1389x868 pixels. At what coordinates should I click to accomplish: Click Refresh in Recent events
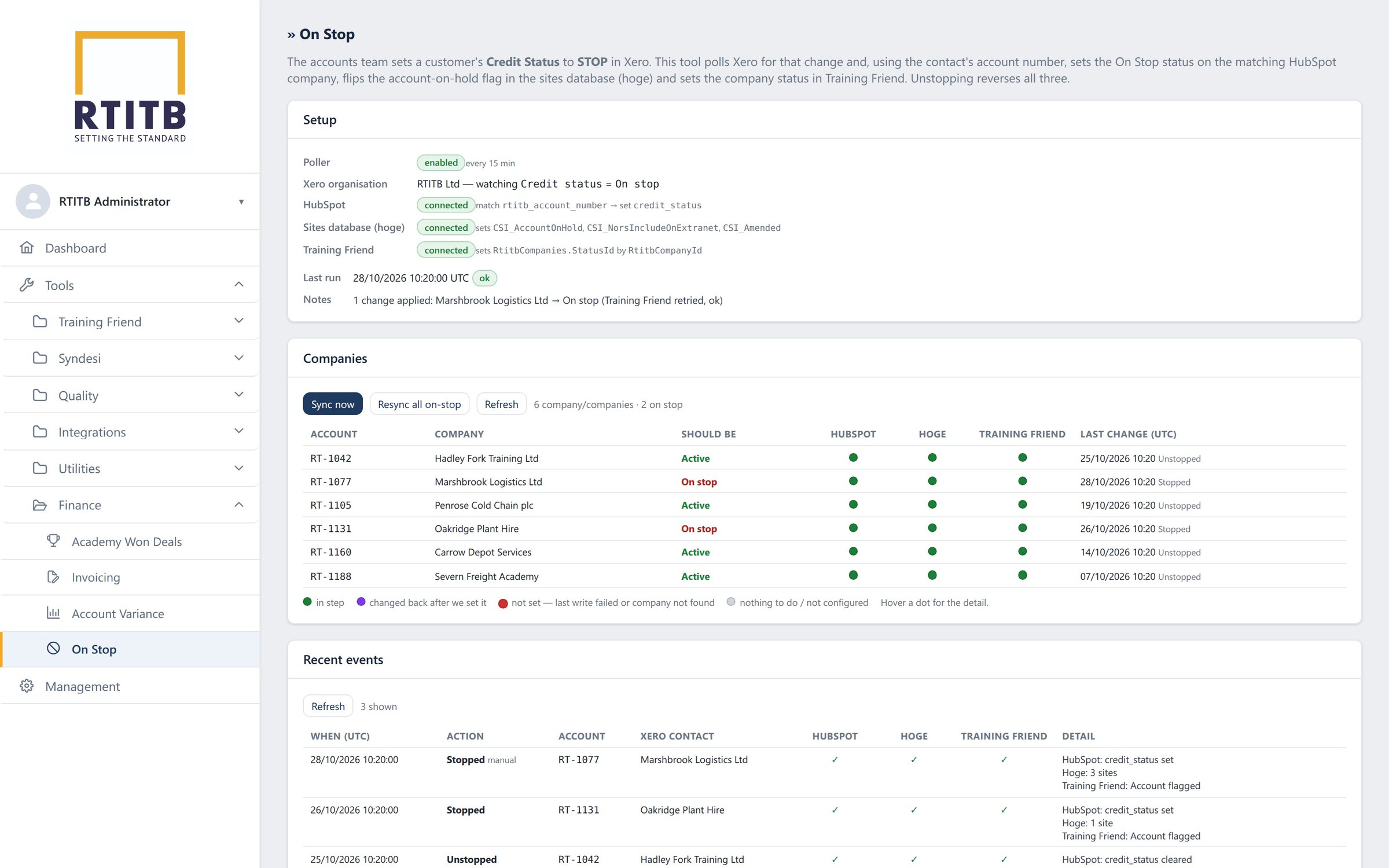[x=328, y=706]
